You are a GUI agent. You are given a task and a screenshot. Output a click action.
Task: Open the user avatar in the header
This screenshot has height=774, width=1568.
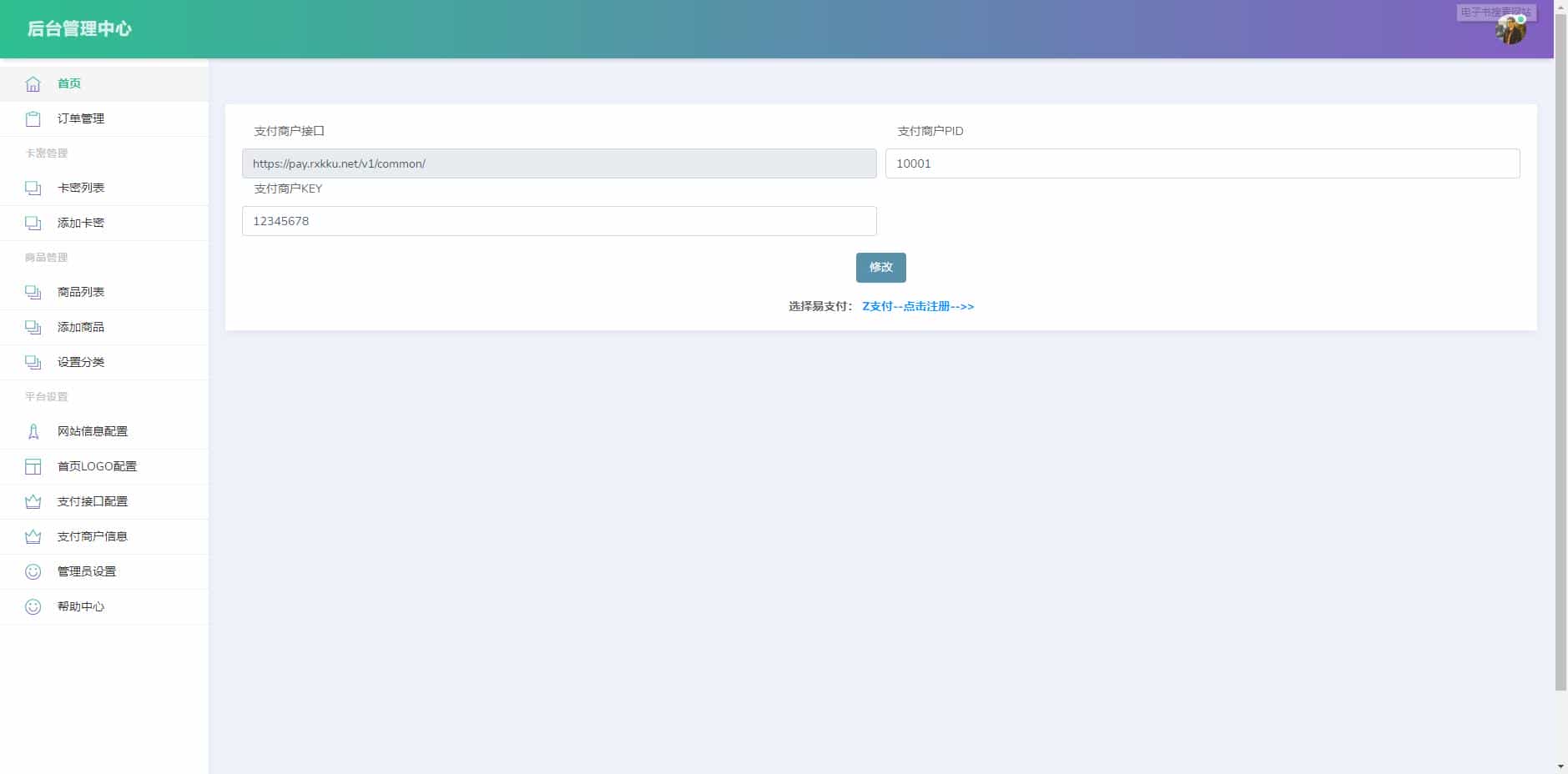1510,29
